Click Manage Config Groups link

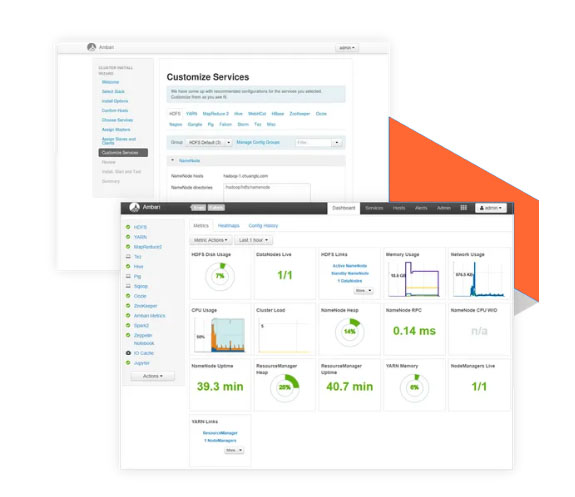[x=258, y=142]
